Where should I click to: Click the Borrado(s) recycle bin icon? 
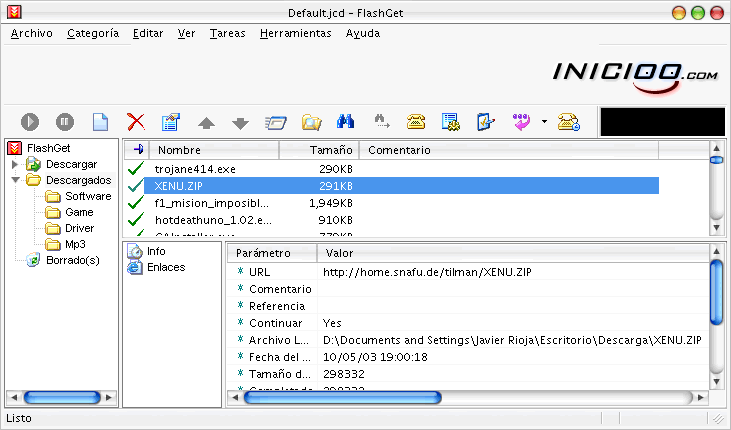click(x=33, y=260)
